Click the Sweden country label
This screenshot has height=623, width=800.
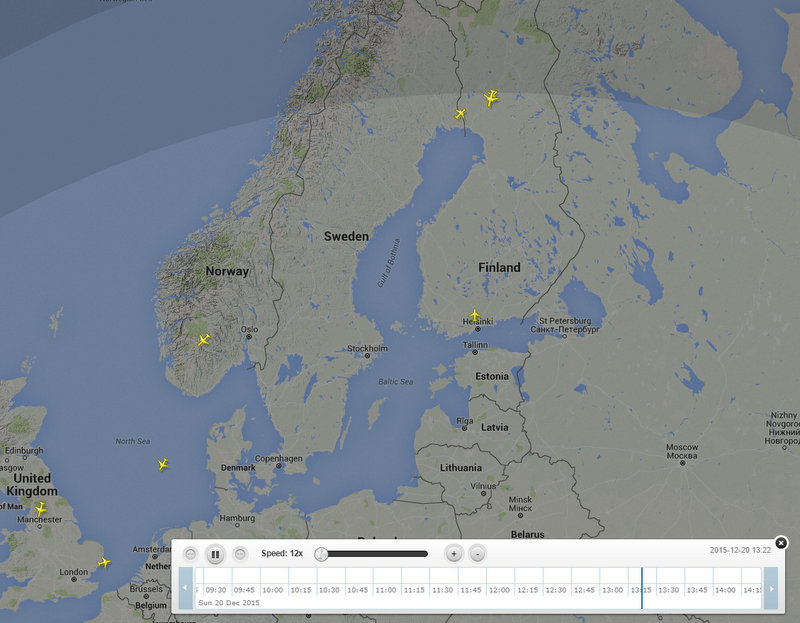pyautogui.click(x=346, y=236)
